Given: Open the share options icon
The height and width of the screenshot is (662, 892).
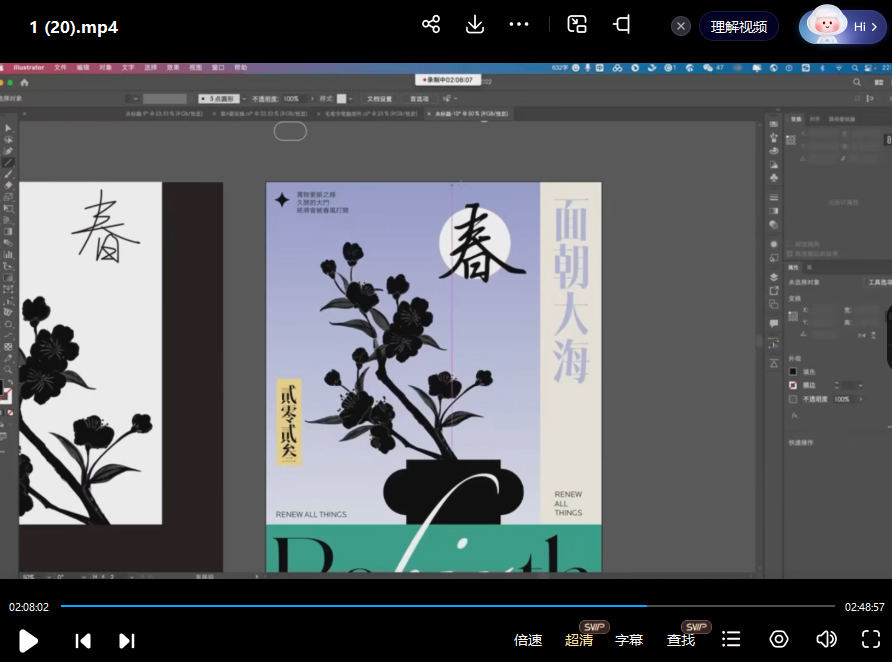Looking at the screenshot, I should pyautogui.click(x=431, y=25).
